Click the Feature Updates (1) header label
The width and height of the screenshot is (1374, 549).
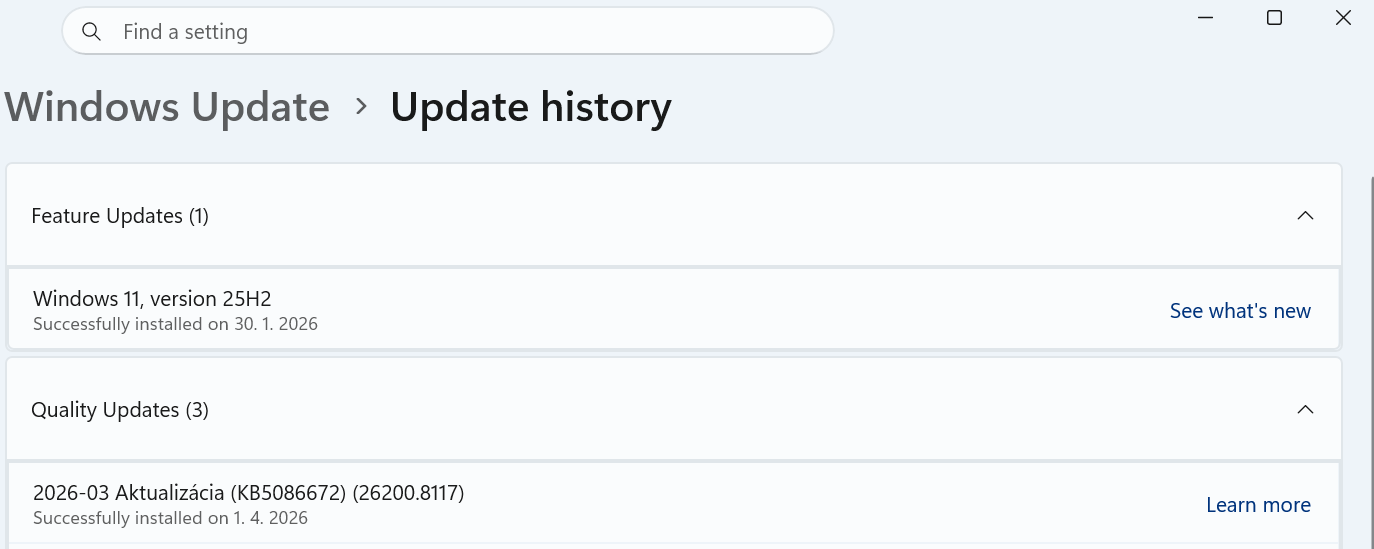point(120,216)
